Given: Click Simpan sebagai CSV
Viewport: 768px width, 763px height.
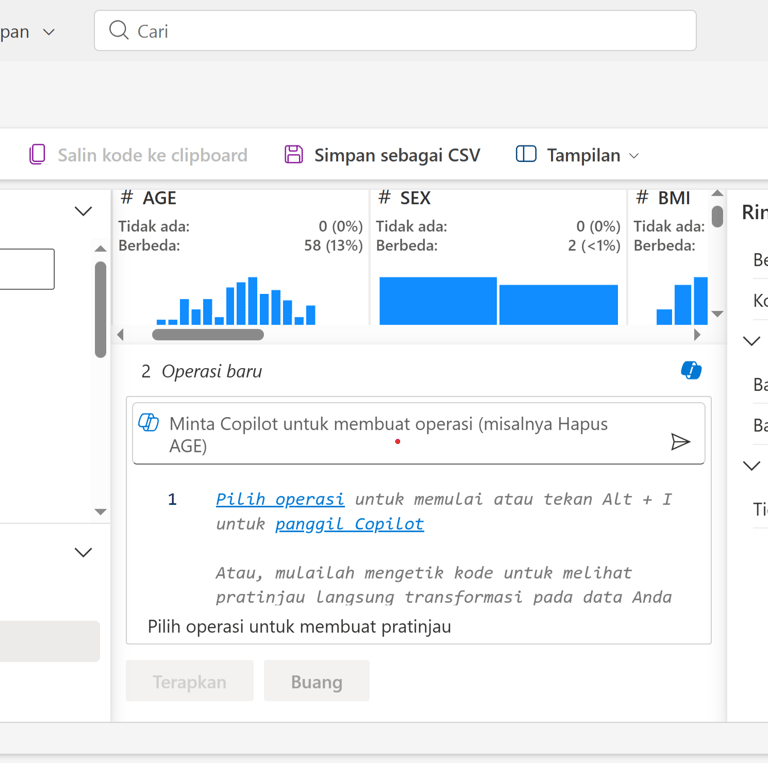Looking at the screenshot, I should tap(397, 155).
